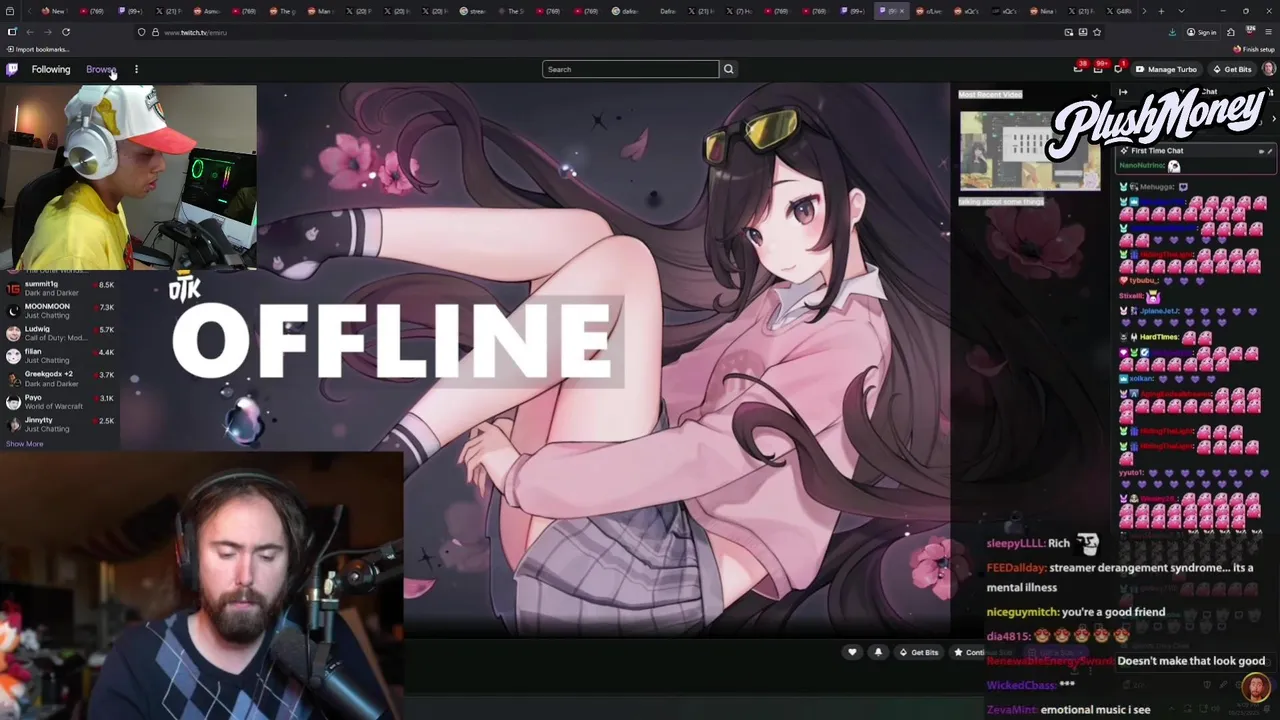Open the browser workspaces icon left of Back
Screen dimensions: 1280x720
point(12,32)
